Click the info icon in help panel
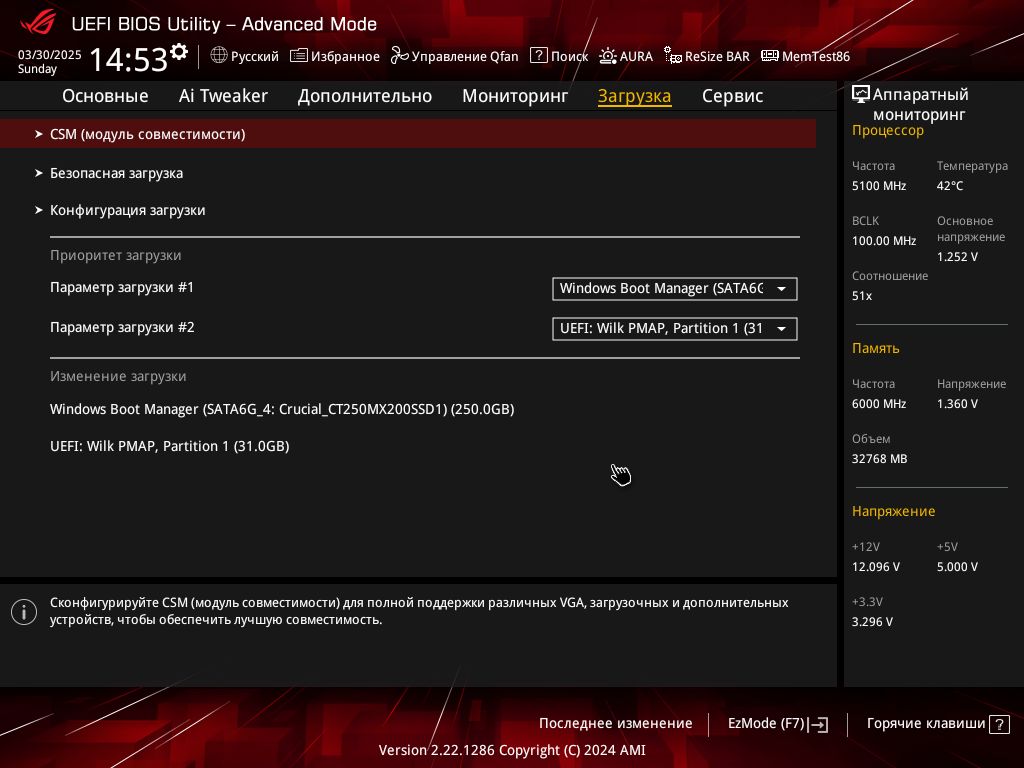1024x768 pixels. pyautogui.click(x=24, y=612)
